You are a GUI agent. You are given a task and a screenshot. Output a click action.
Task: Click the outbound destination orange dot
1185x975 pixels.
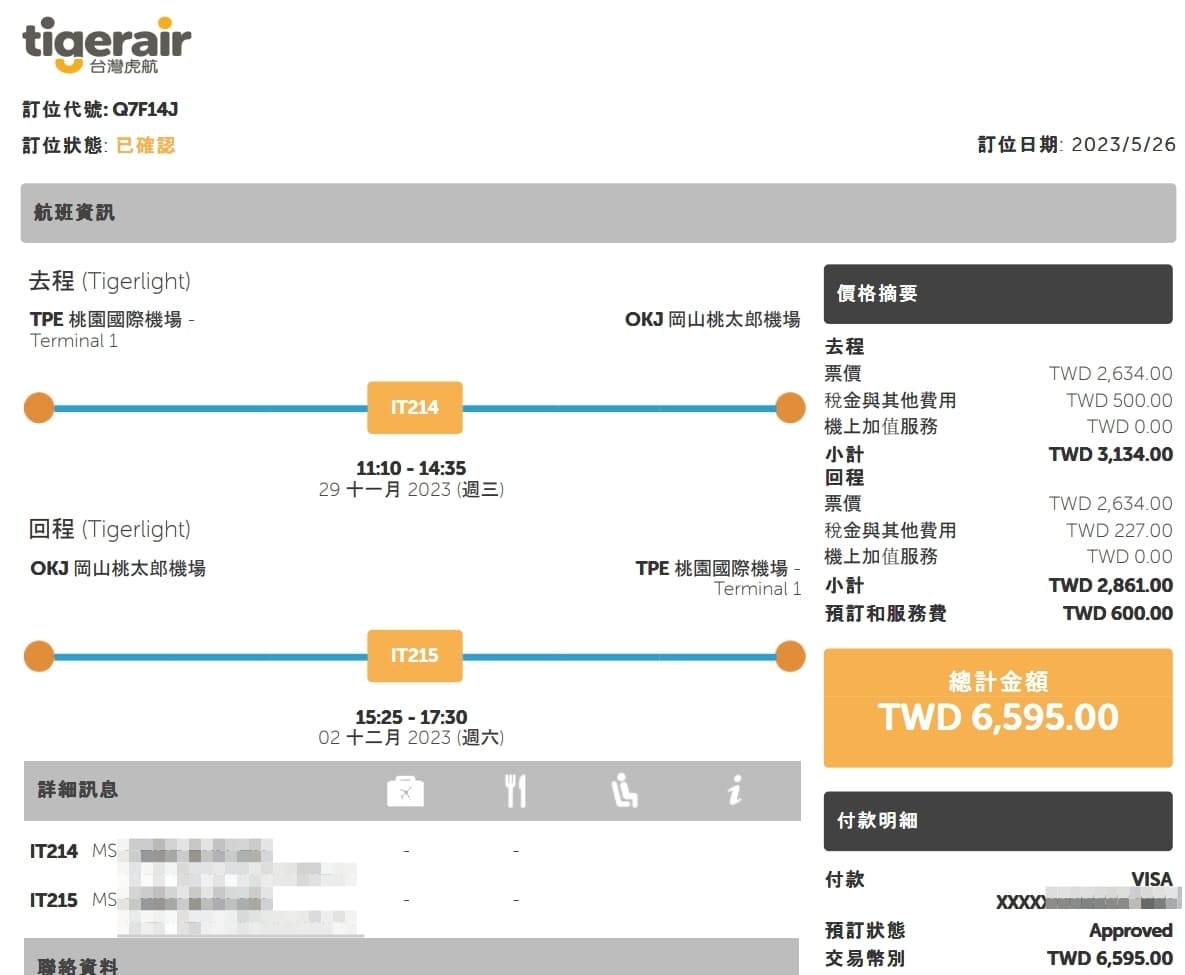(x=791, y=408)
